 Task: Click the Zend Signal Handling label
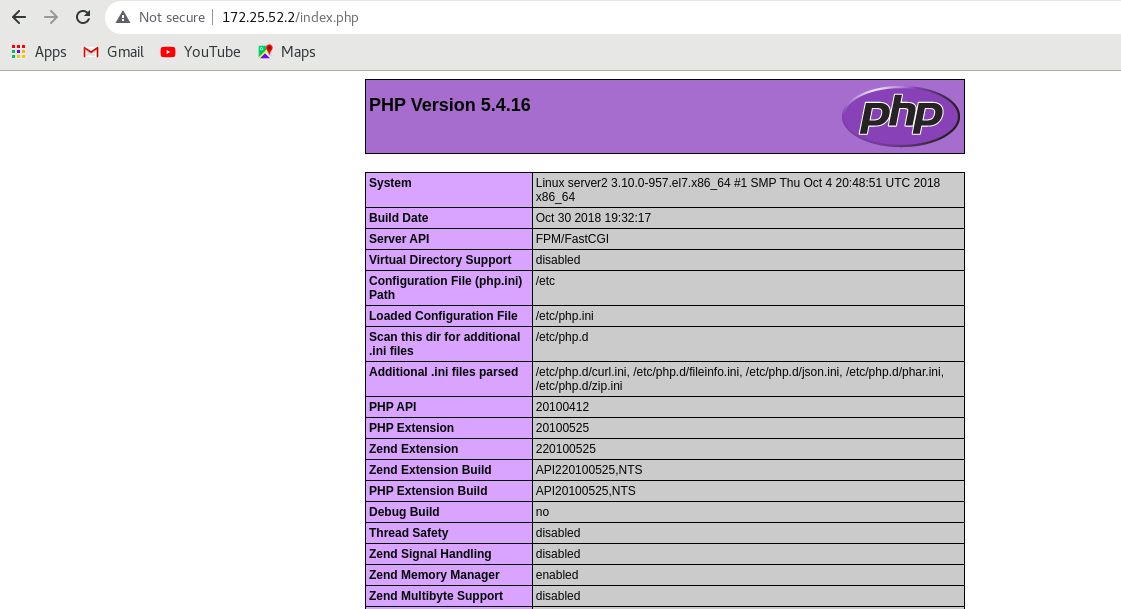click(x=430, y=554)
